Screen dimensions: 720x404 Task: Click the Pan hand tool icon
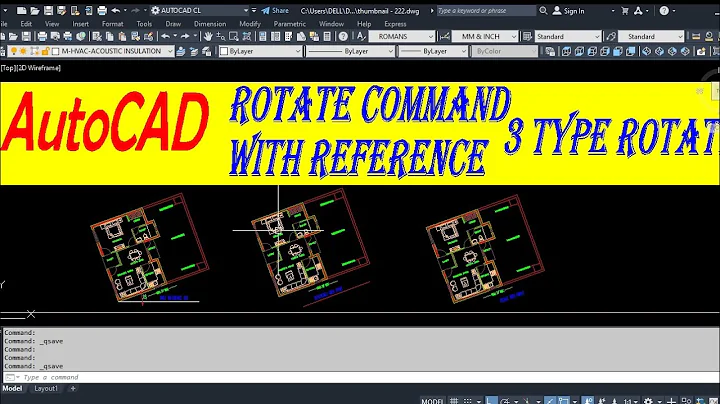(208, 36)
